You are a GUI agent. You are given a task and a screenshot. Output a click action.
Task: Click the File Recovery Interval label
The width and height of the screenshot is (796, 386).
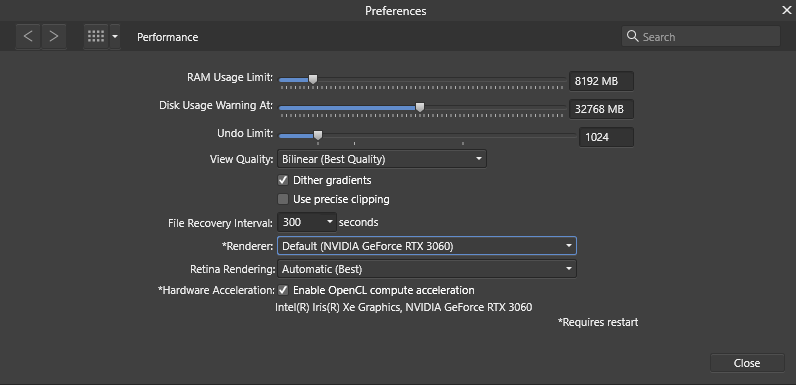point(220,223)
